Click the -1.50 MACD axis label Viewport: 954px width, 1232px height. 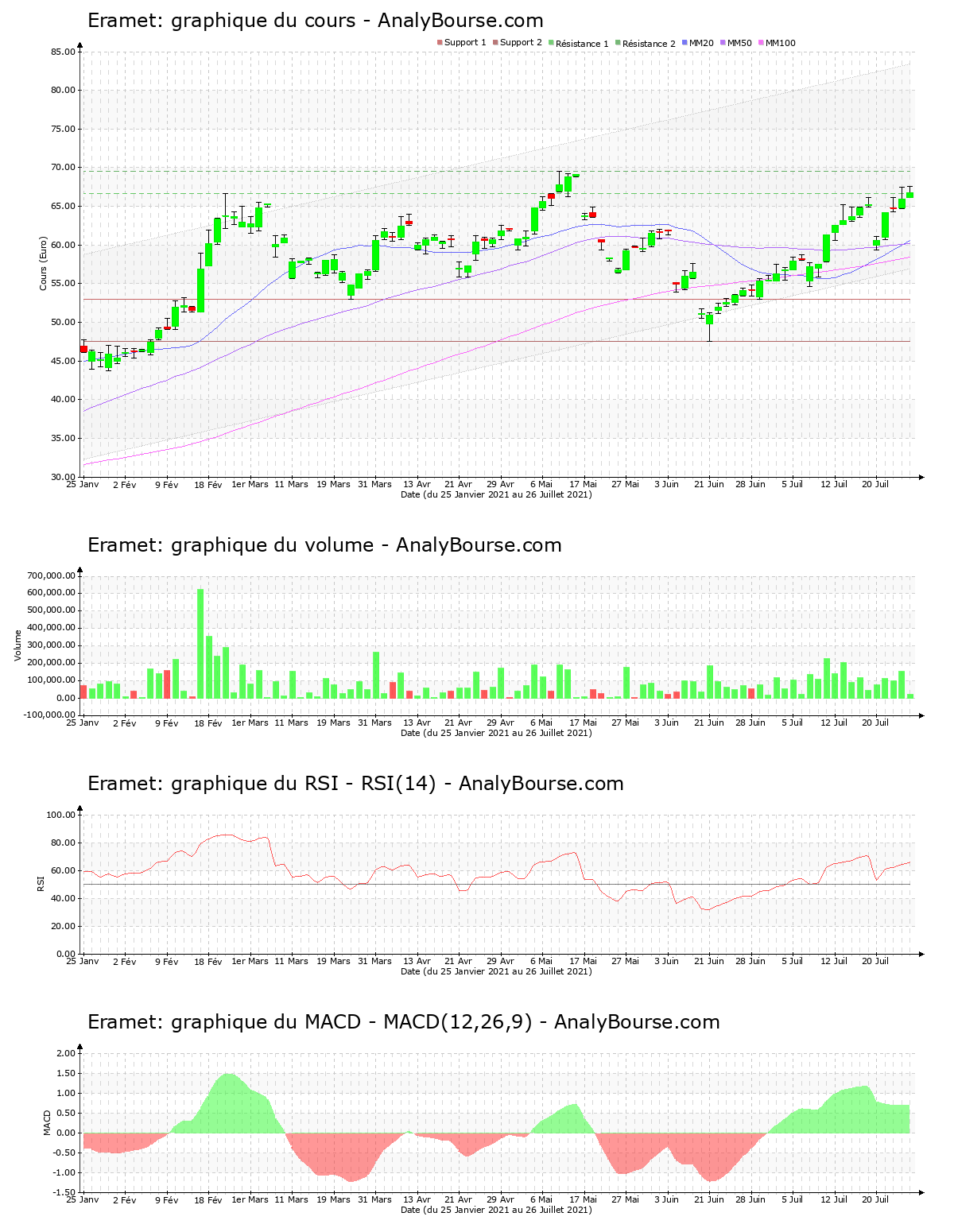[x=65, y=1192]
